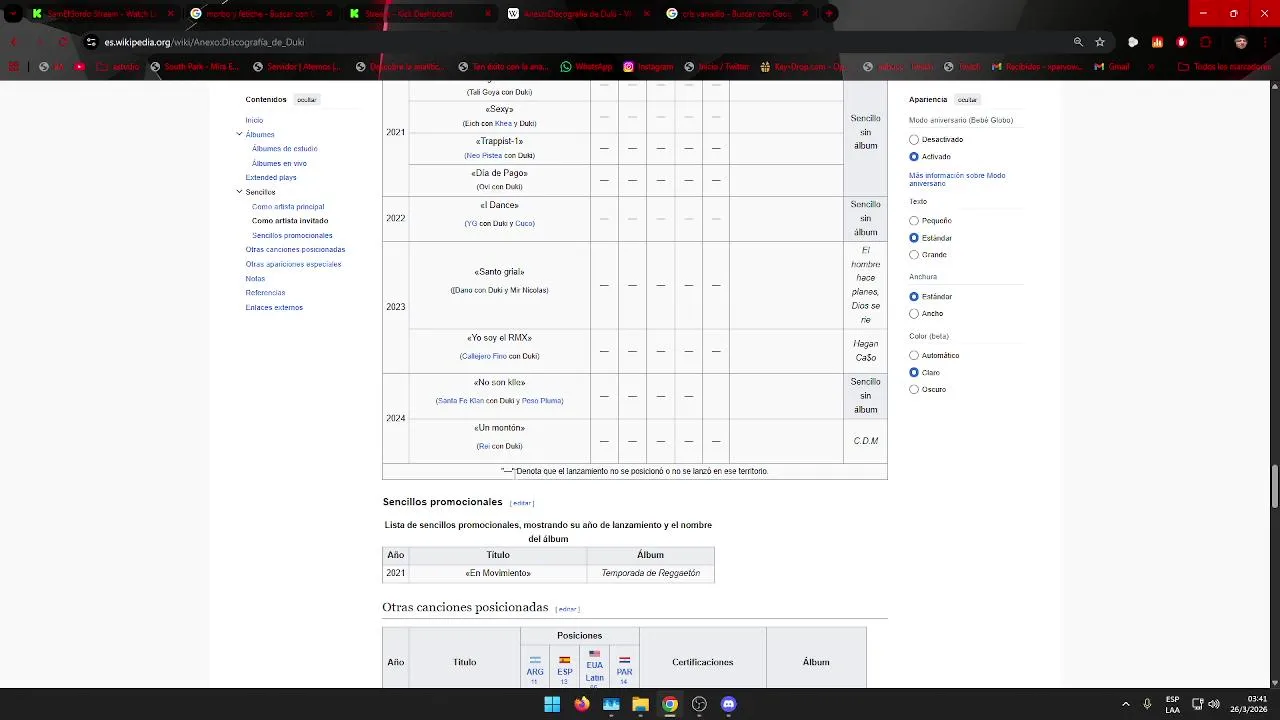The width and height of the screenshot is (1280, 720).
Task: Jump to Otras canciones posicionadas in contents
Action: 295,250
